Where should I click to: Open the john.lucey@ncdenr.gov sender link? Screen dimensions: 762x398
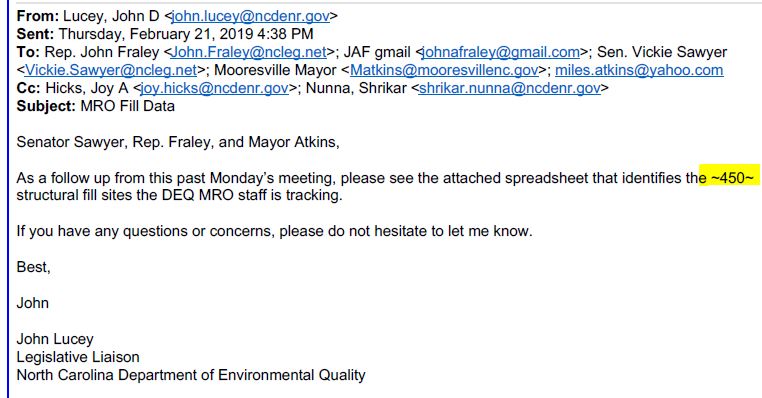(x=251, y=16)
